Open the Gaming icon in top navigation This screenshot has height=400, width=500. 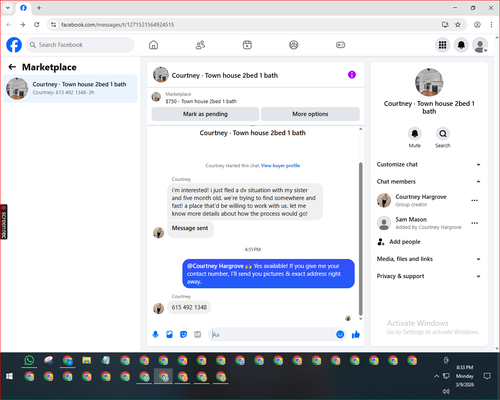click(x=340, y=45)
